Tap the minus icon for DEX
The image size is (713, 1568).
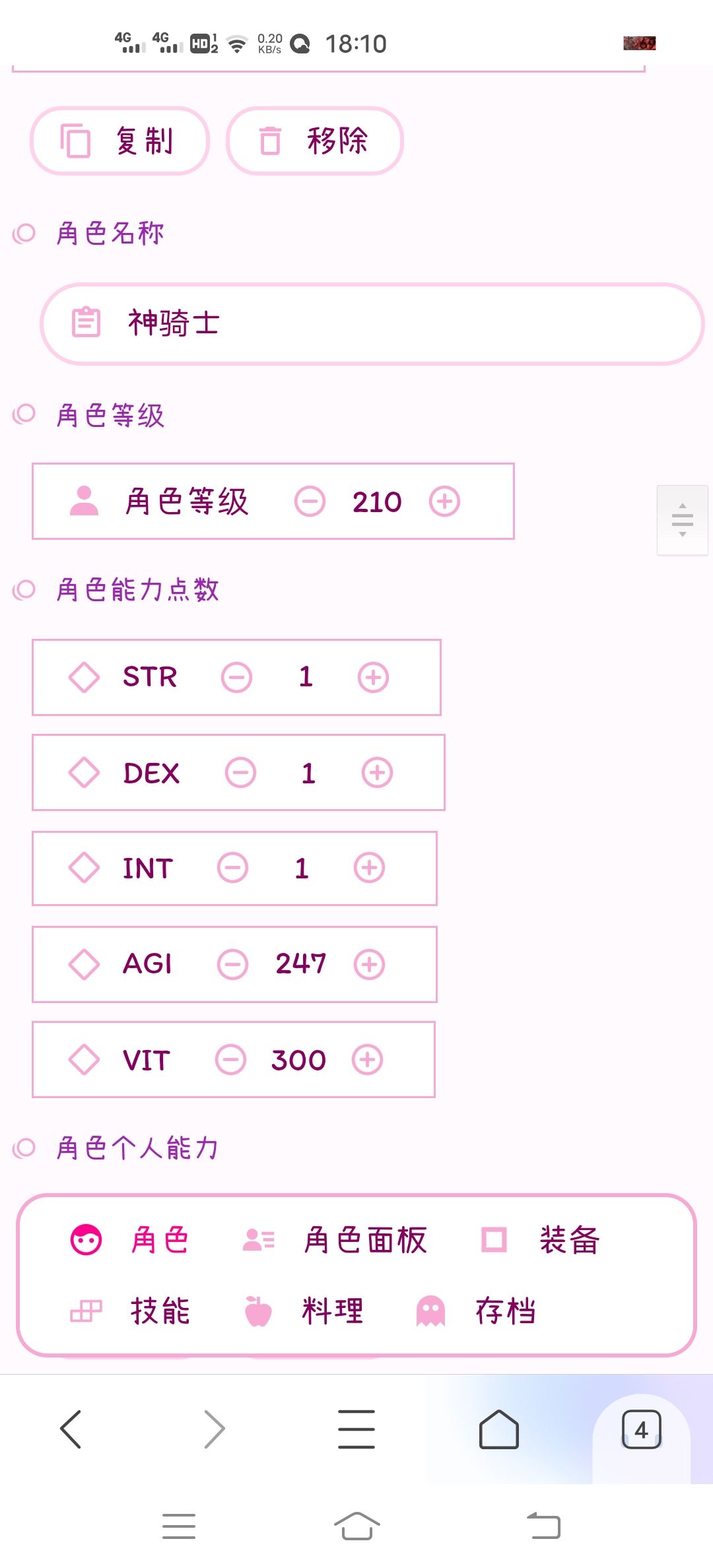tap(240, 773)
